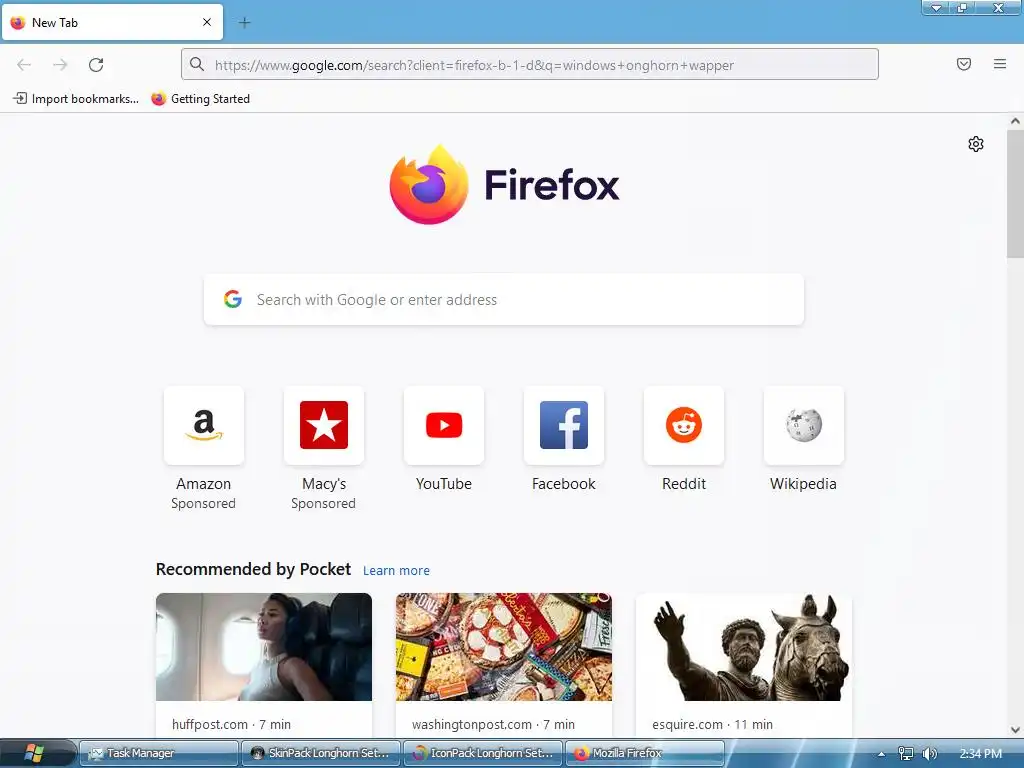Open the huffpost.com article thumbnail
This screenshot has width=1024, height=768.
tap(264, 647)
